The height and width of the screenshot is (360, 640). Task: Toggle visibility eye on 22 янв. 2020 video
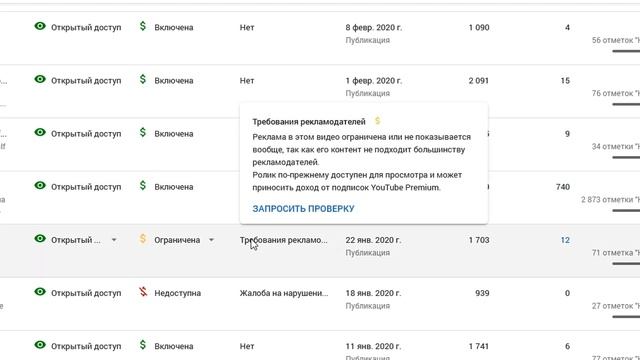40,238
